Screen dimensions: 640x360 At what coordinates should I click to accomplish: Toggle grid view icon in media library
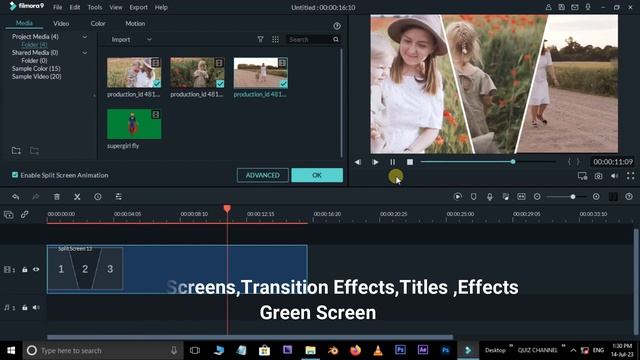(276, 39)
